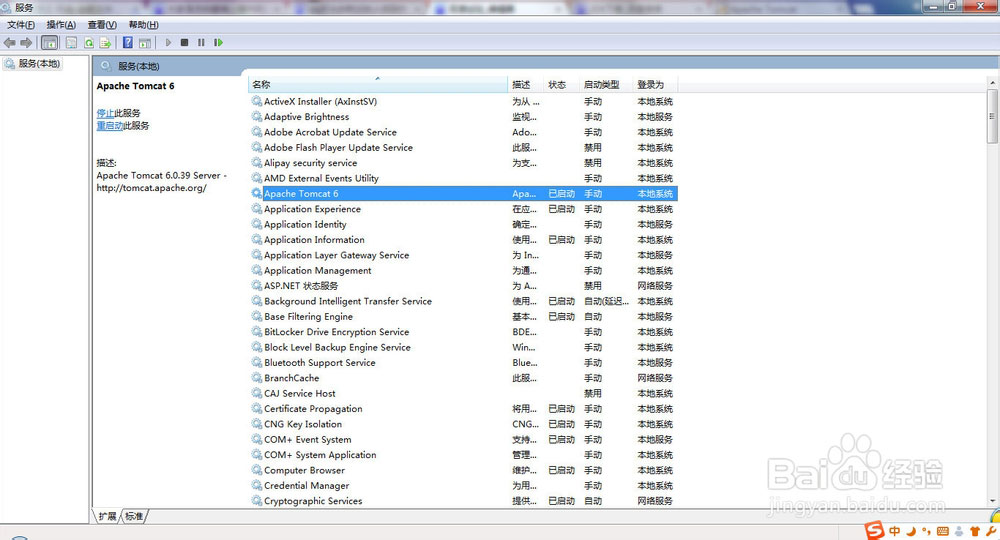This screenshot has width=1000, height=540.
Task: Click the gear icon beside Certificate Propagation
Action: point(256,408)
